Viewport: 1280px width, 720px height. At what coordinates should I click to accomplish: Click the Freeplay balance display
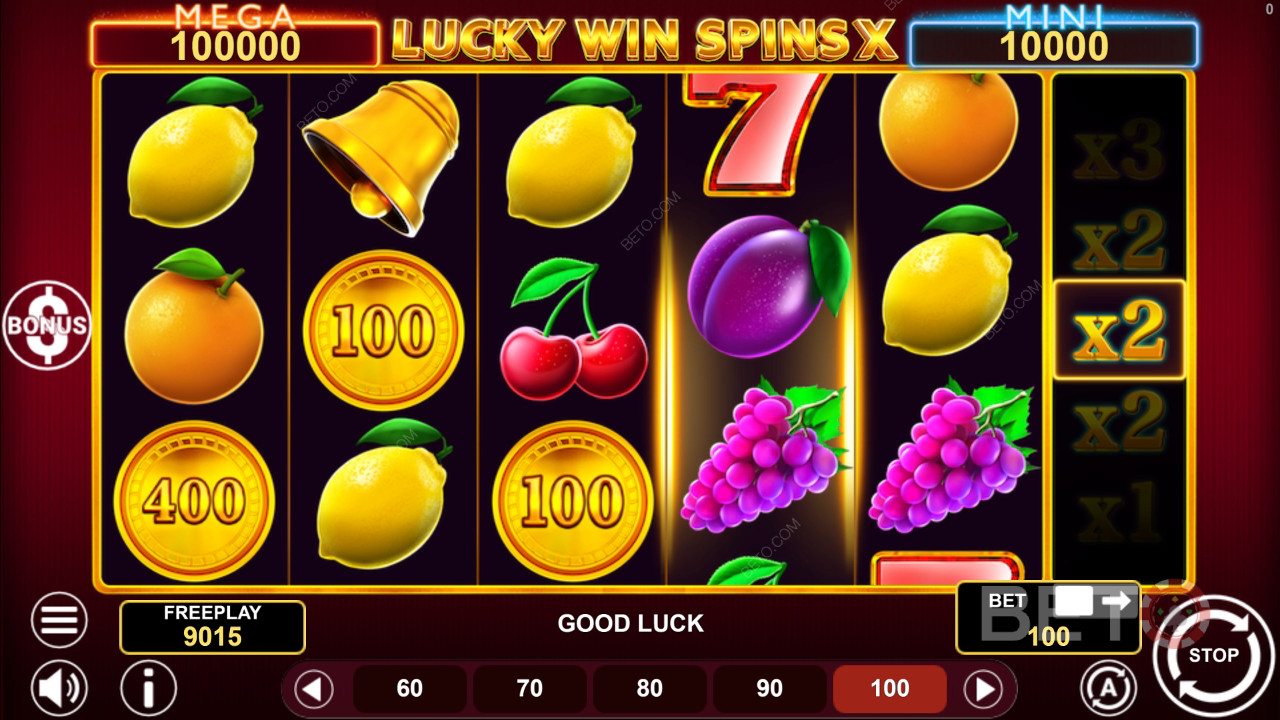(x=212, y=627)
